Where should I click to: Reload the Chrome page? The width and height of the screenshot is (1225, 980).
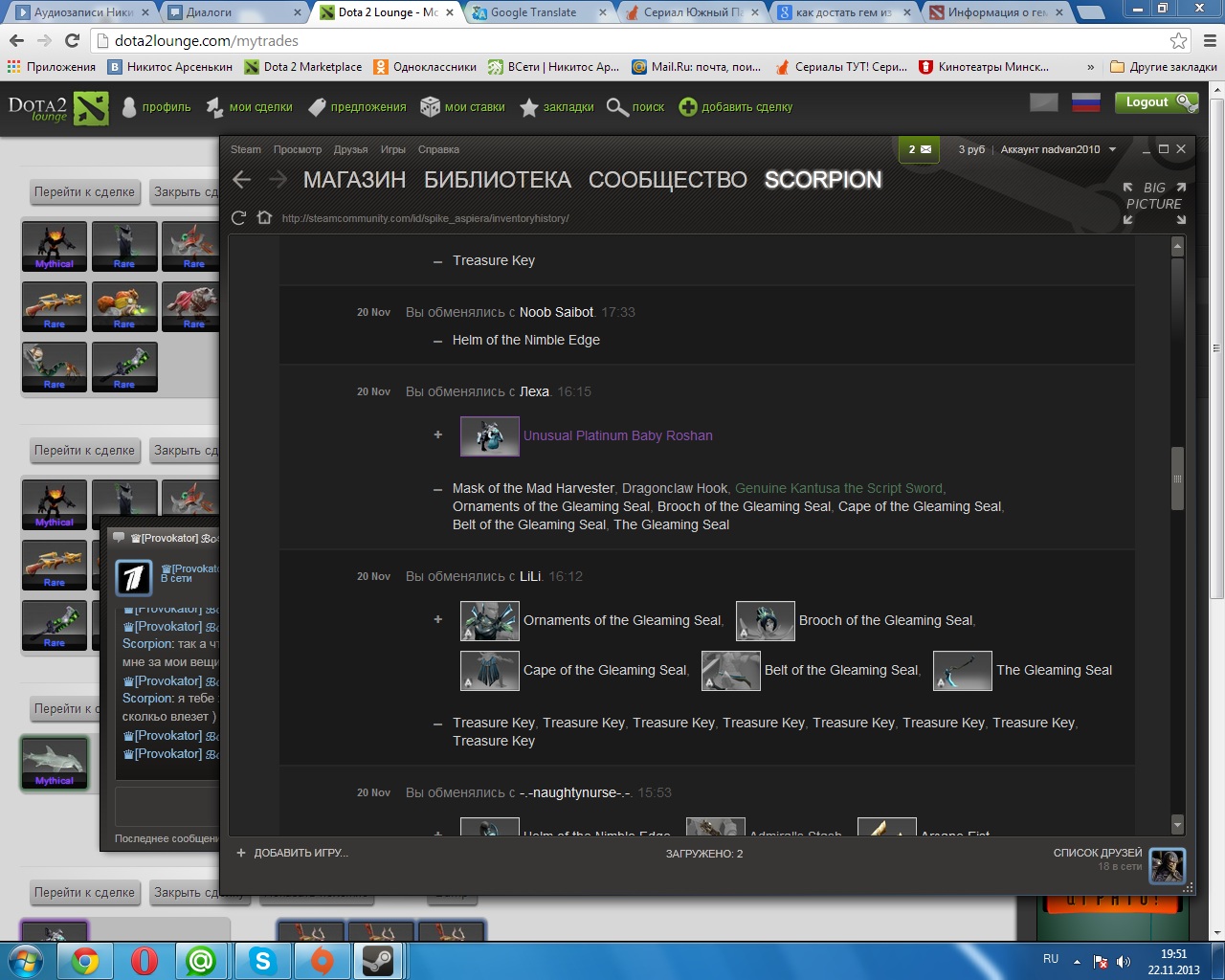[72, 41]
